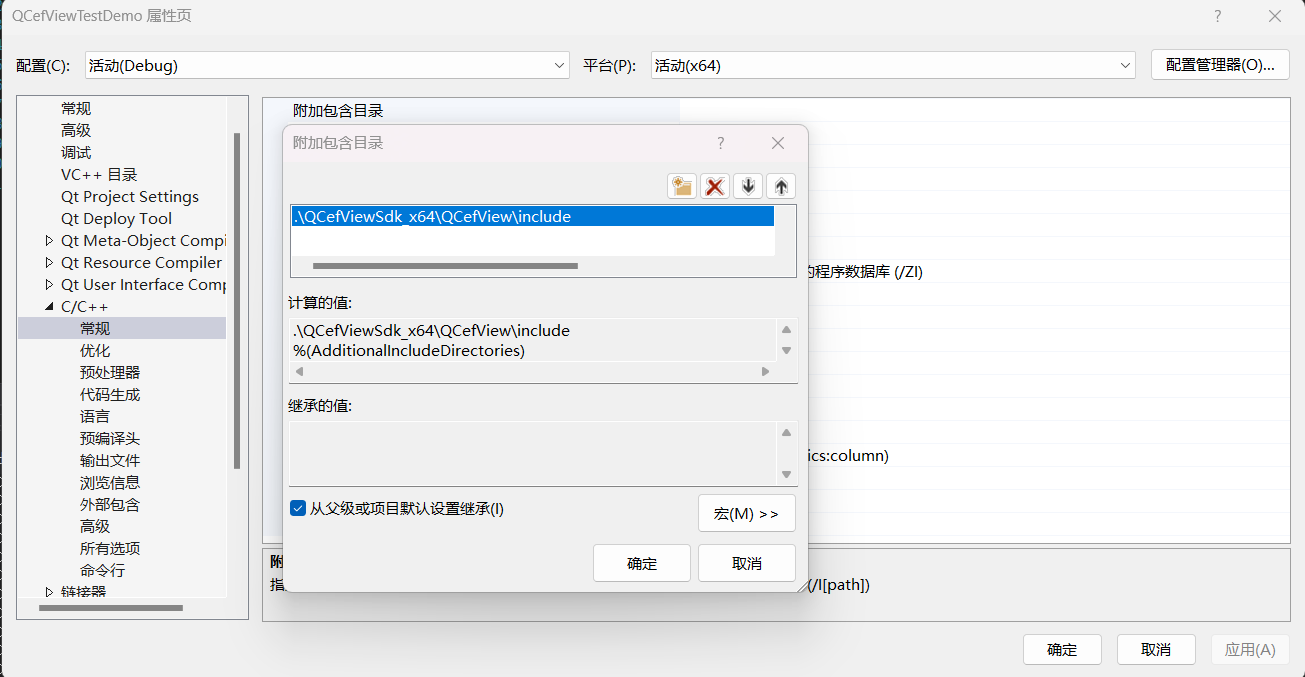1305x677 pixels.
Task: Open the 配置管理器(O)... button
Action: click(1220, 65)
